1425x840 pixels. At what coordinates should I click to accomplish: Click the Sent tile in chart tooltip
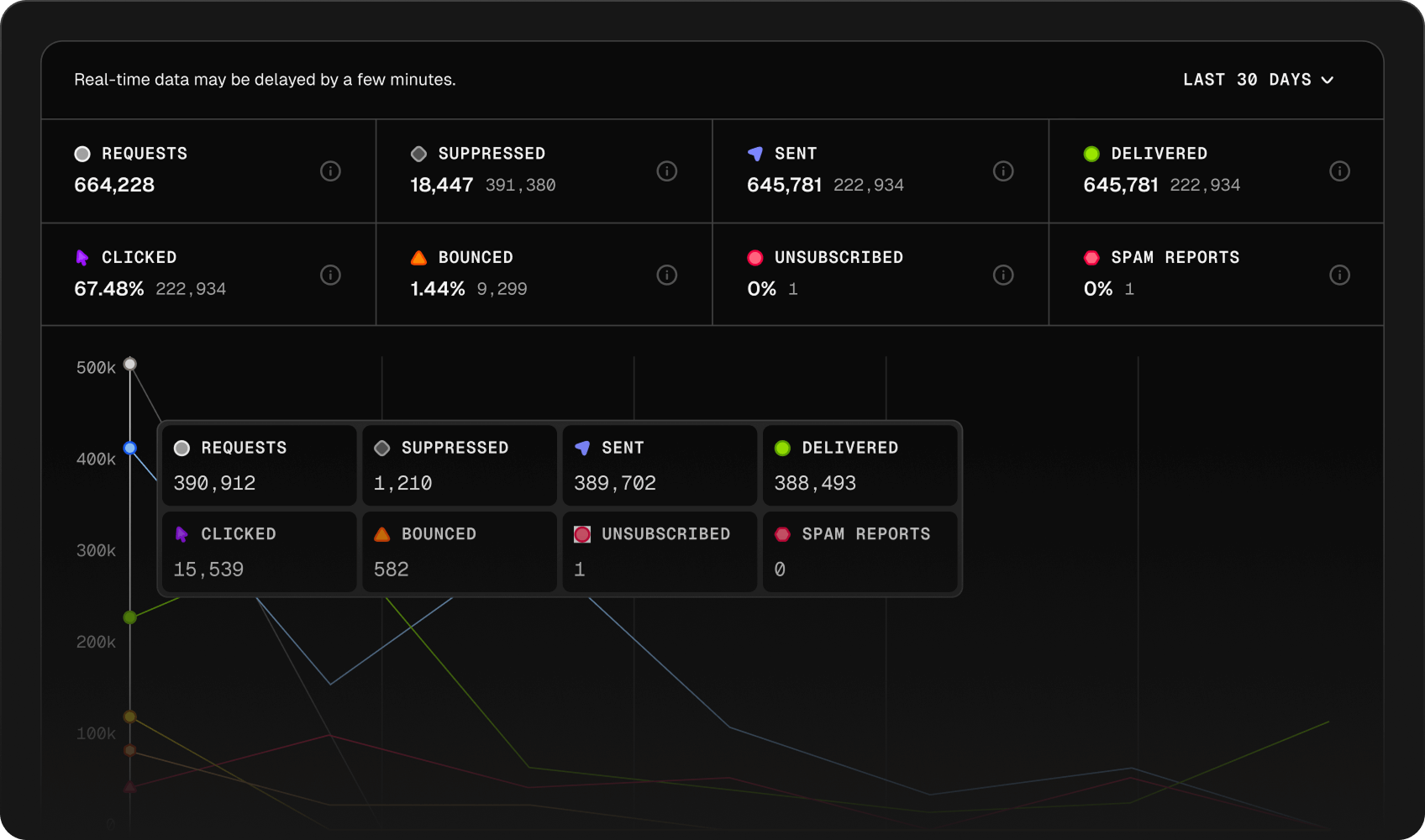click(660, 465)
